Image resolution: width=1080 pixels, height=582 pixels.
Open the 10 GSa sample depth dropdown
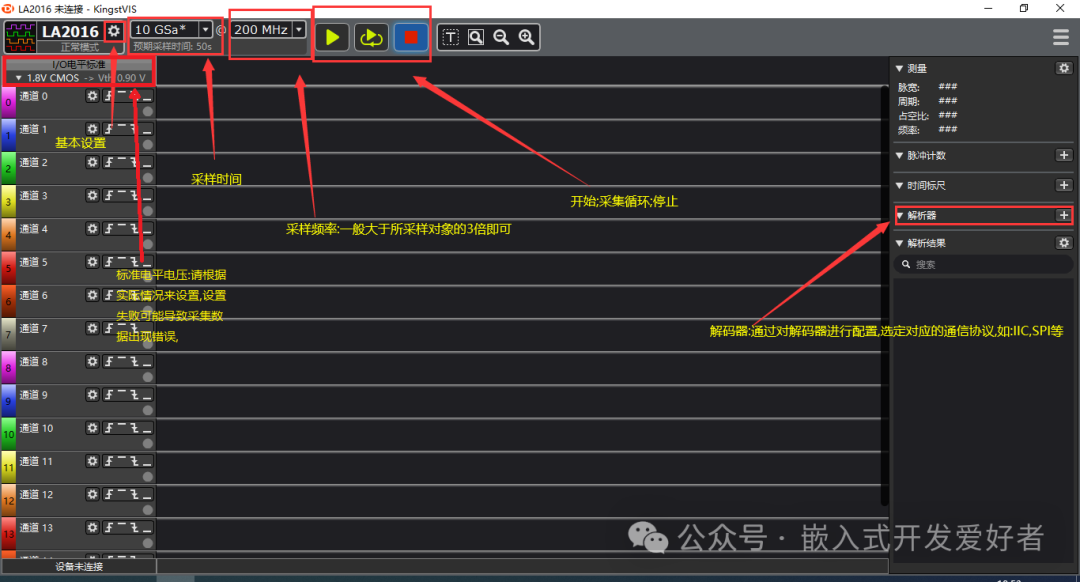[x=205, y=30]
